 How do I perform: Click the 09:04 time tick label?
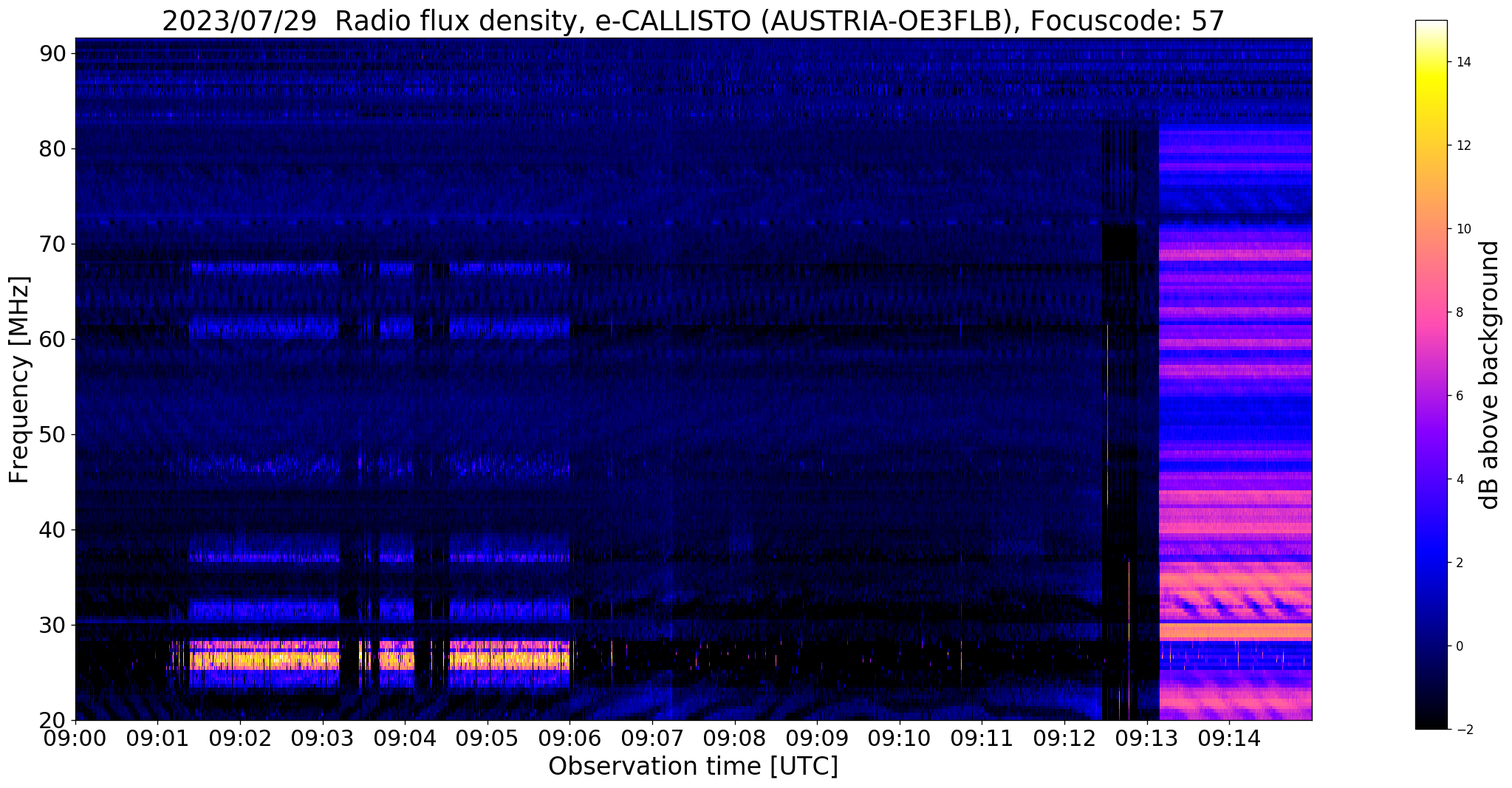pos(405,737)
